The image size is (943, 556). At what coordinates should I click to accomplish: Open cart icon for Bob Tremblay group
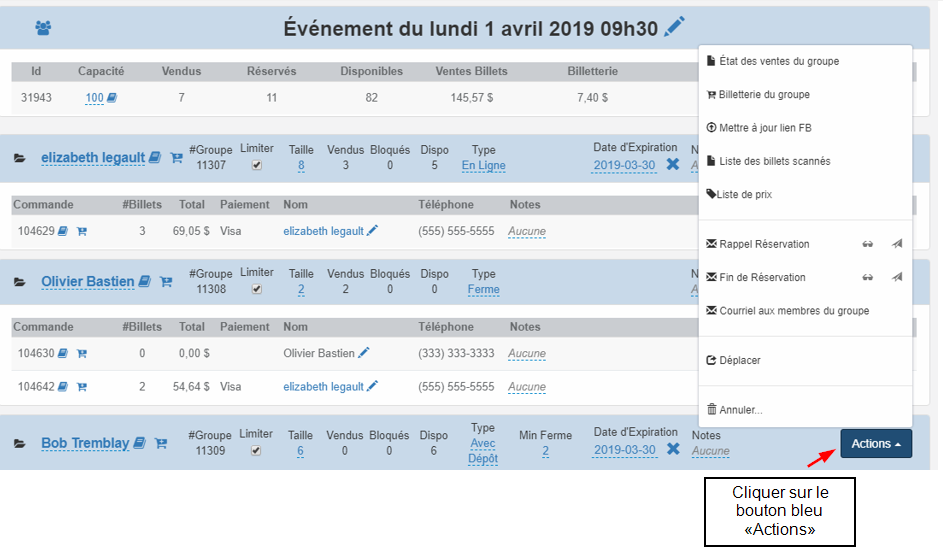tap(161, 443)
